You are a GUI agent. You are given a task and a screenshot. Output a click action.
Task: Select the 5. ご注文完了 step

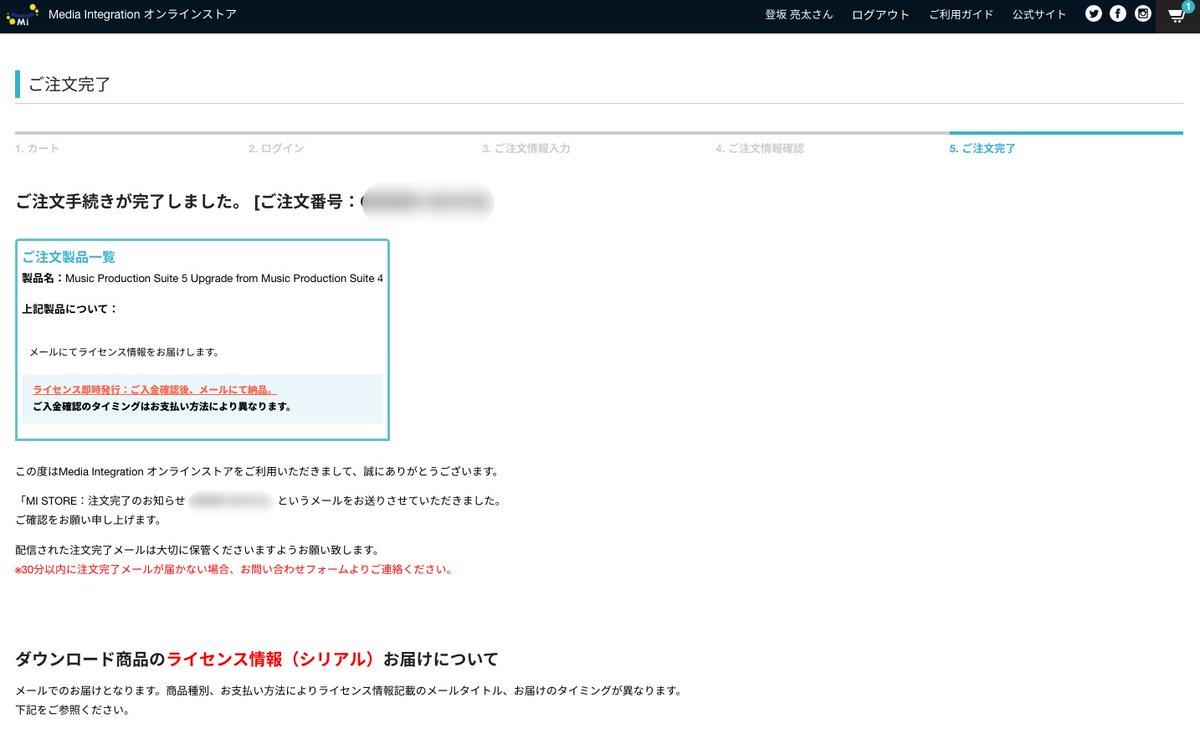982,148
